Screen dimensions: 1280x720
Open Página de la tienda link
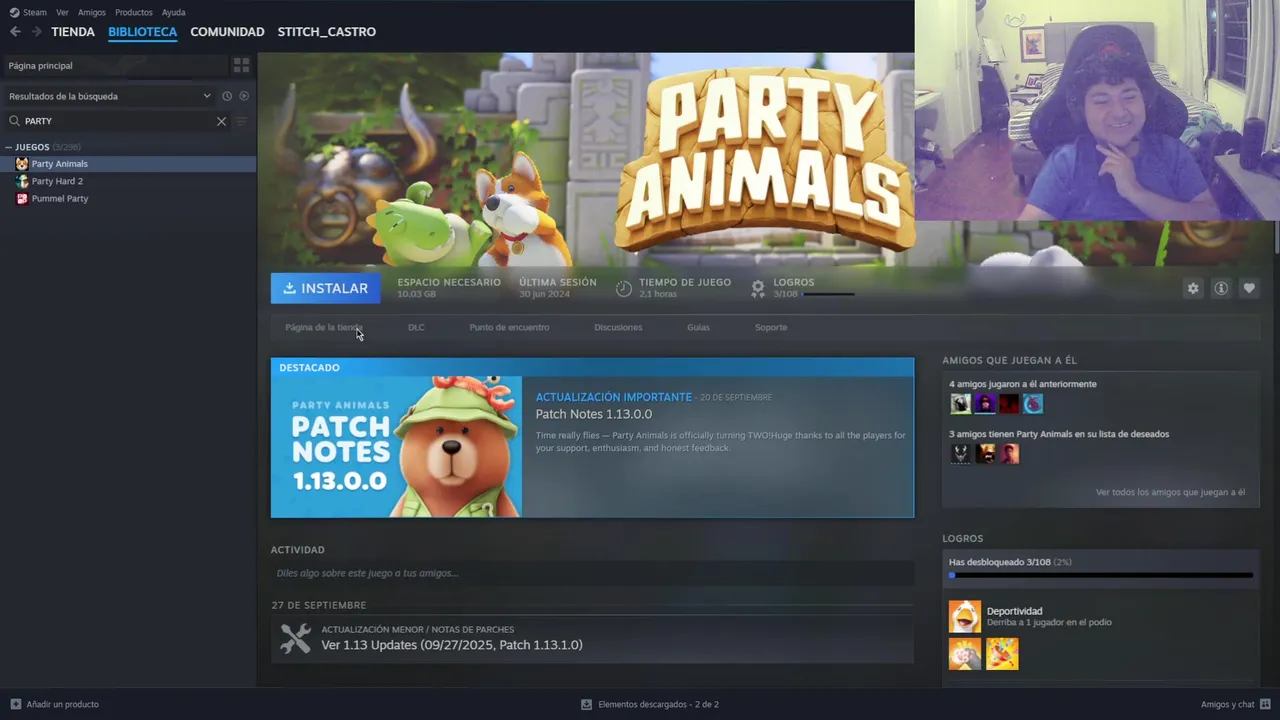tap(323, 327)
